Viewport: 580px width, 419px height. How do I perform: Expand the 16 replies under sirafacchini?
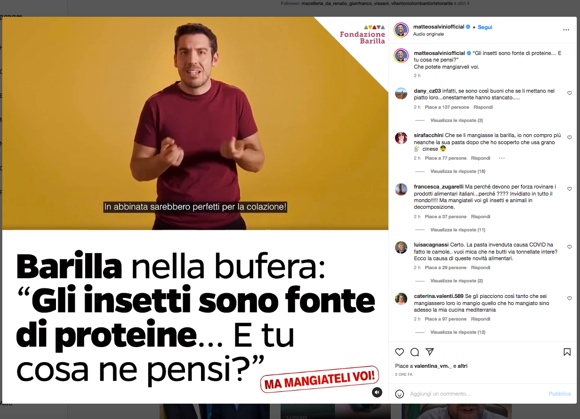point(458,172)
